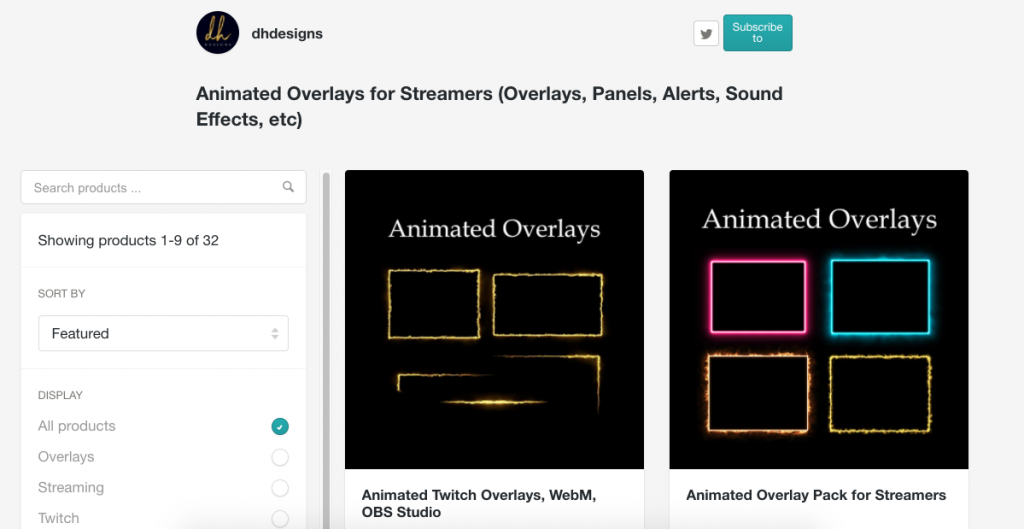Image resolution: width=1024 pixels, height=529 pixels.
Task: Open the dhdesigns Twitter profile icon
Action: (706, 33)
